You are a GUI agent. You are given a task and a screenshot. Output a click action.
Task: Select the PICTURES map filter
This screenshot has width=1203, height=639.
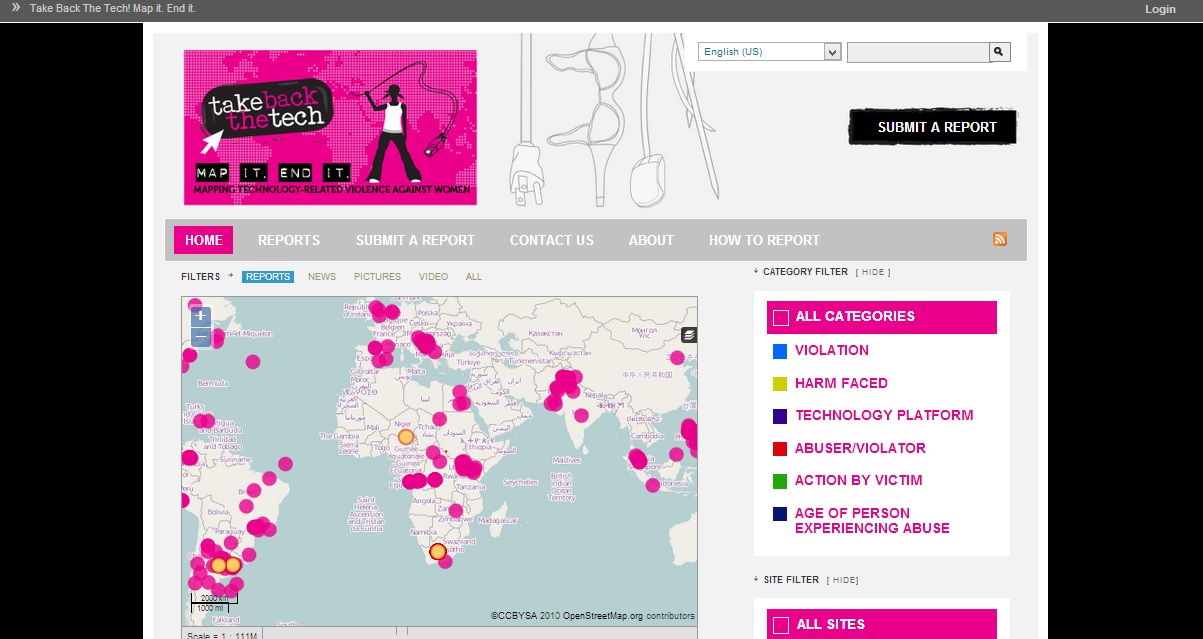tap(377, 277)
